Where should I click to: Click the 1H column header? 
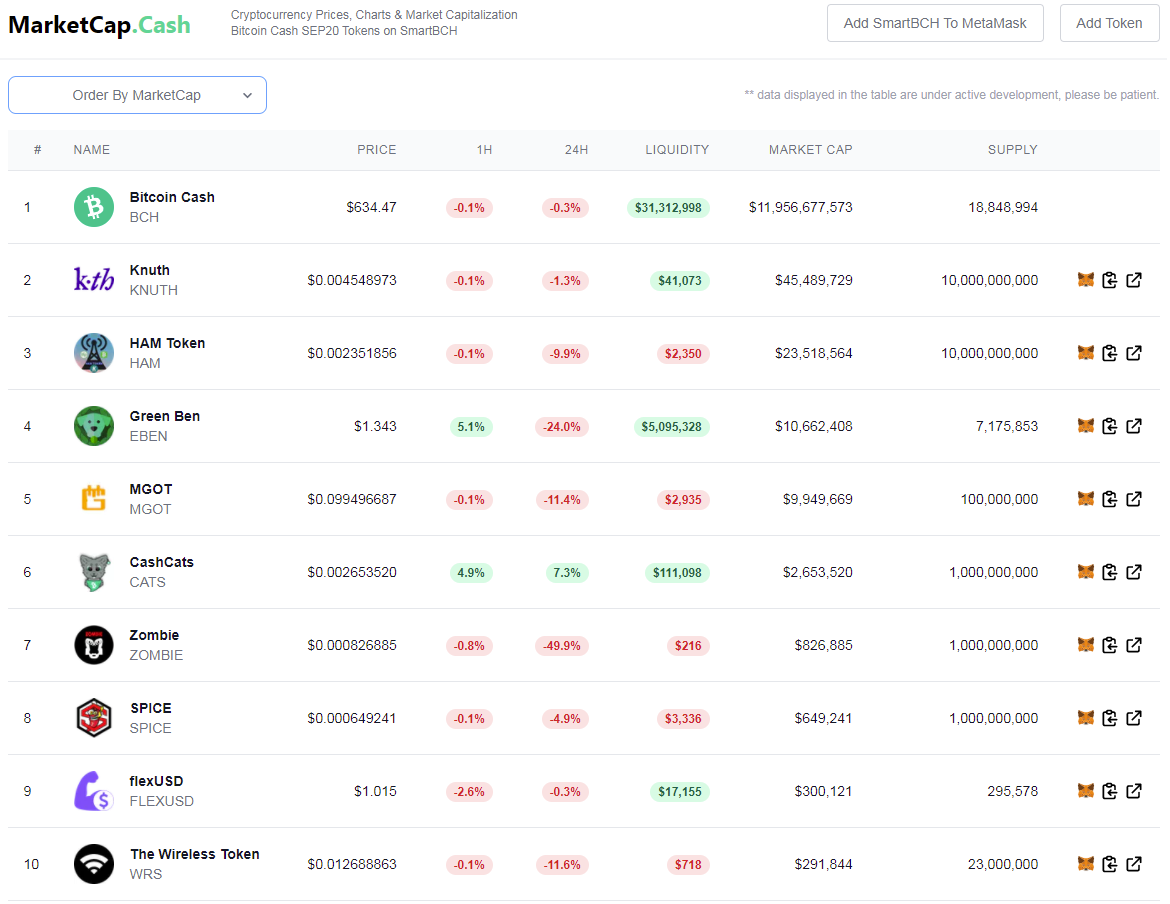[x=484, y=150]
